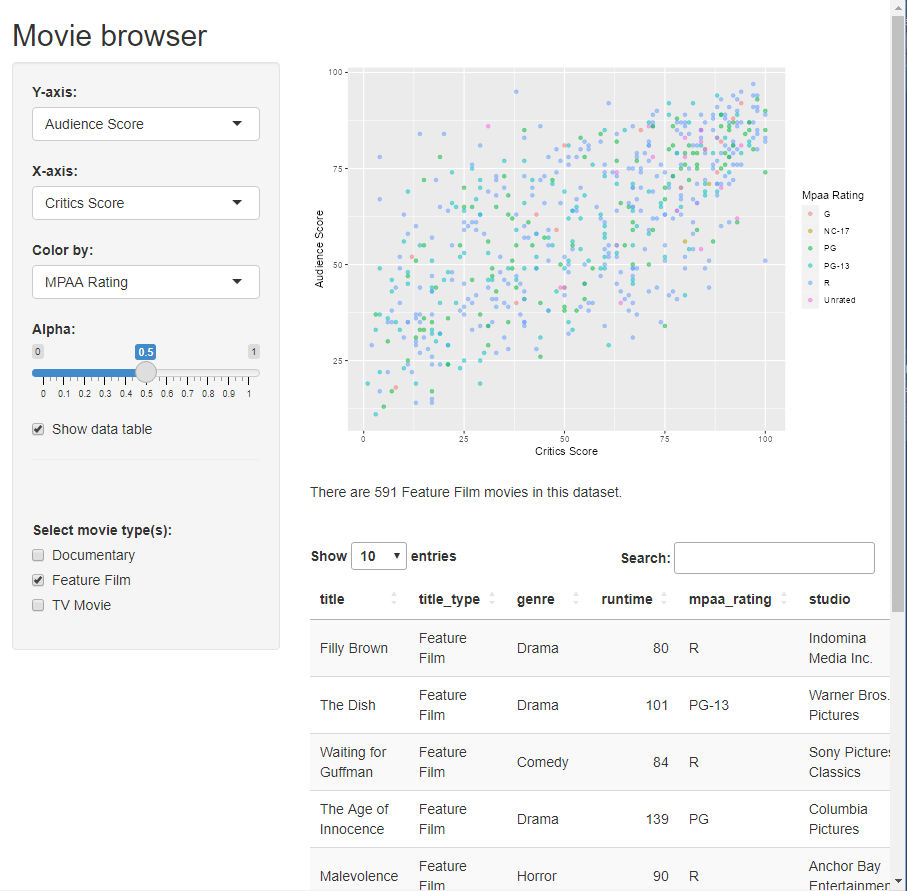This screenshot has height=891, width=907.
Task: Sort table by title column arrows
Action: pos(393,599)
